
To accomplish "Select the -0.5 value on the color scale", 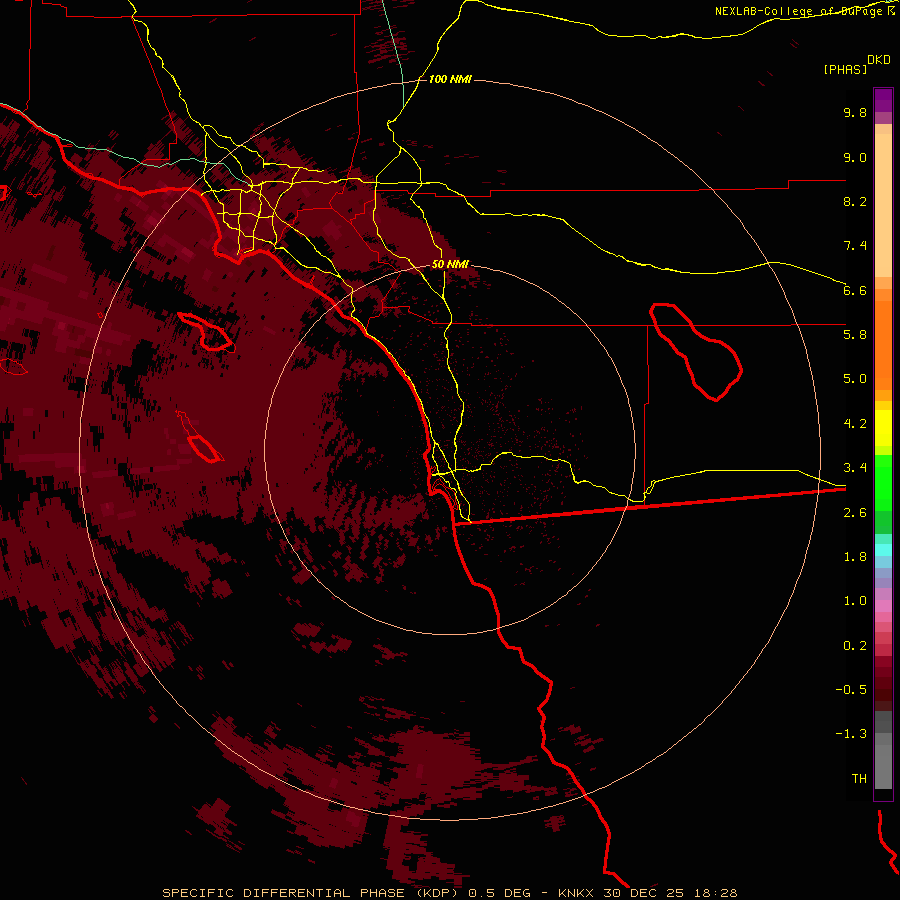I will [x=851, y=690].
